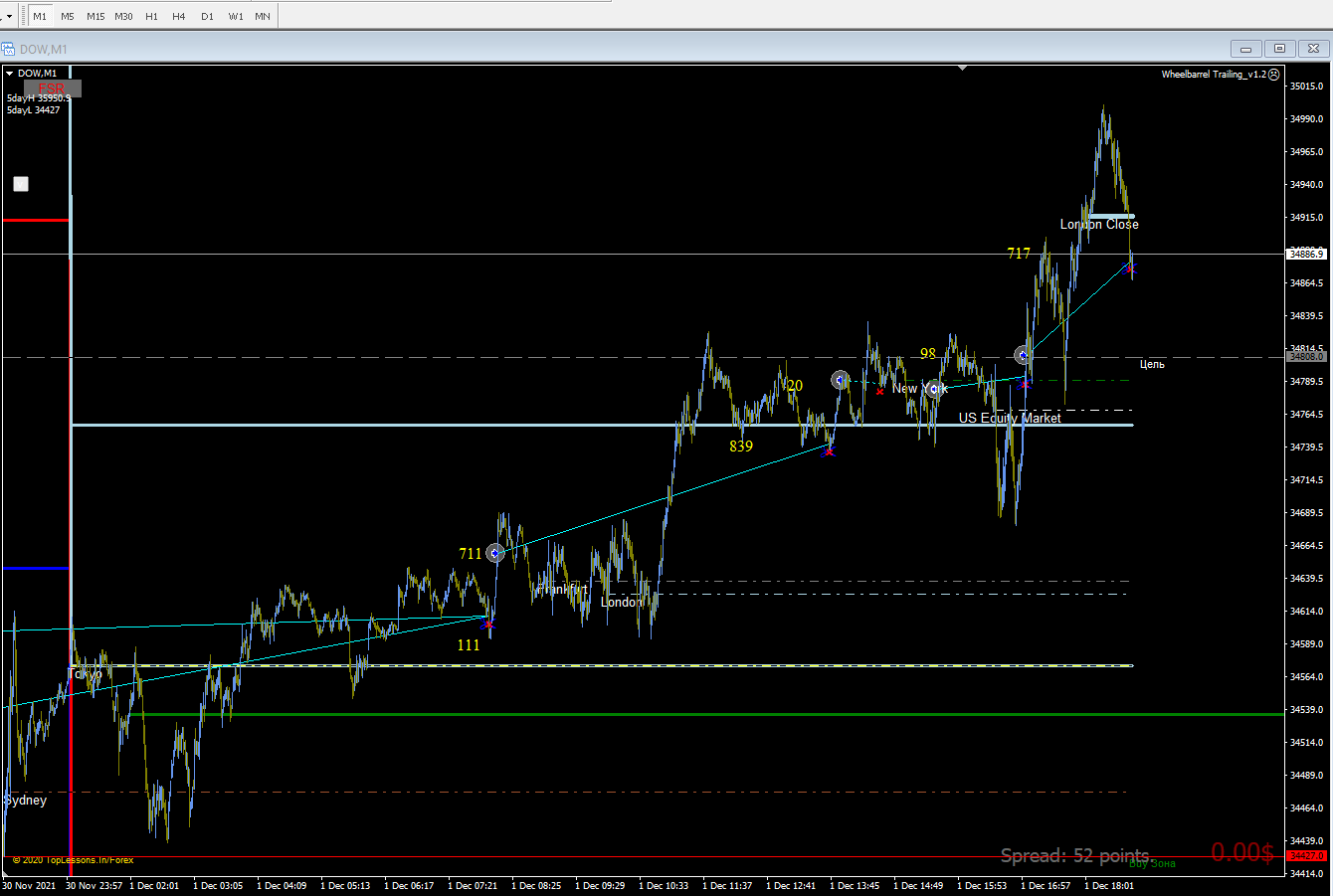Screen dimensions: 1333x896
Task: Set the timeframe to D1 daily
Action: tap(207, 16)
